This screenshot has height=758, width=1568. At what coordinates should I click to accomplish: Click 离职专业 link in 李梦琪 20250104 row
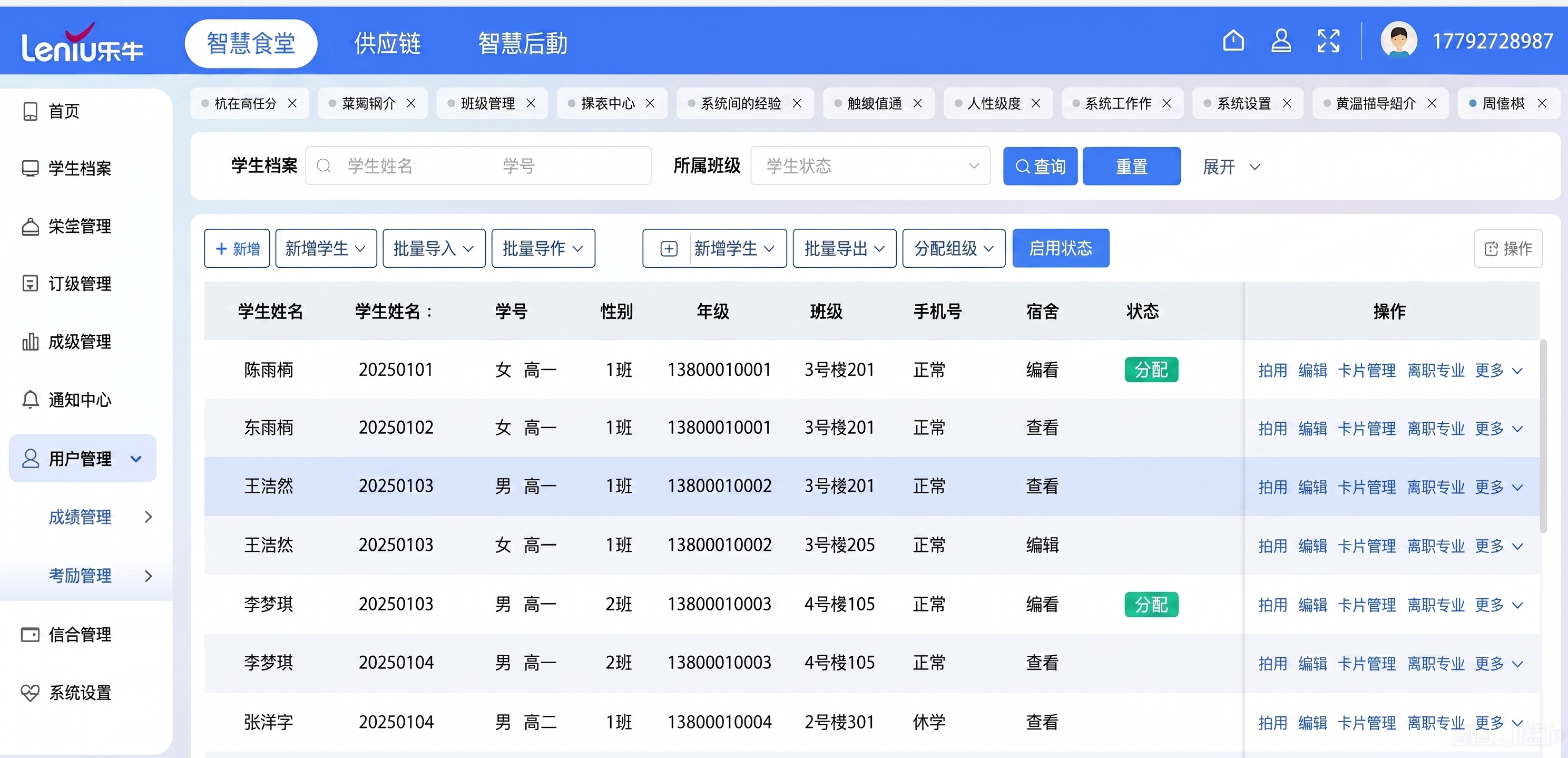[1436, 664]
